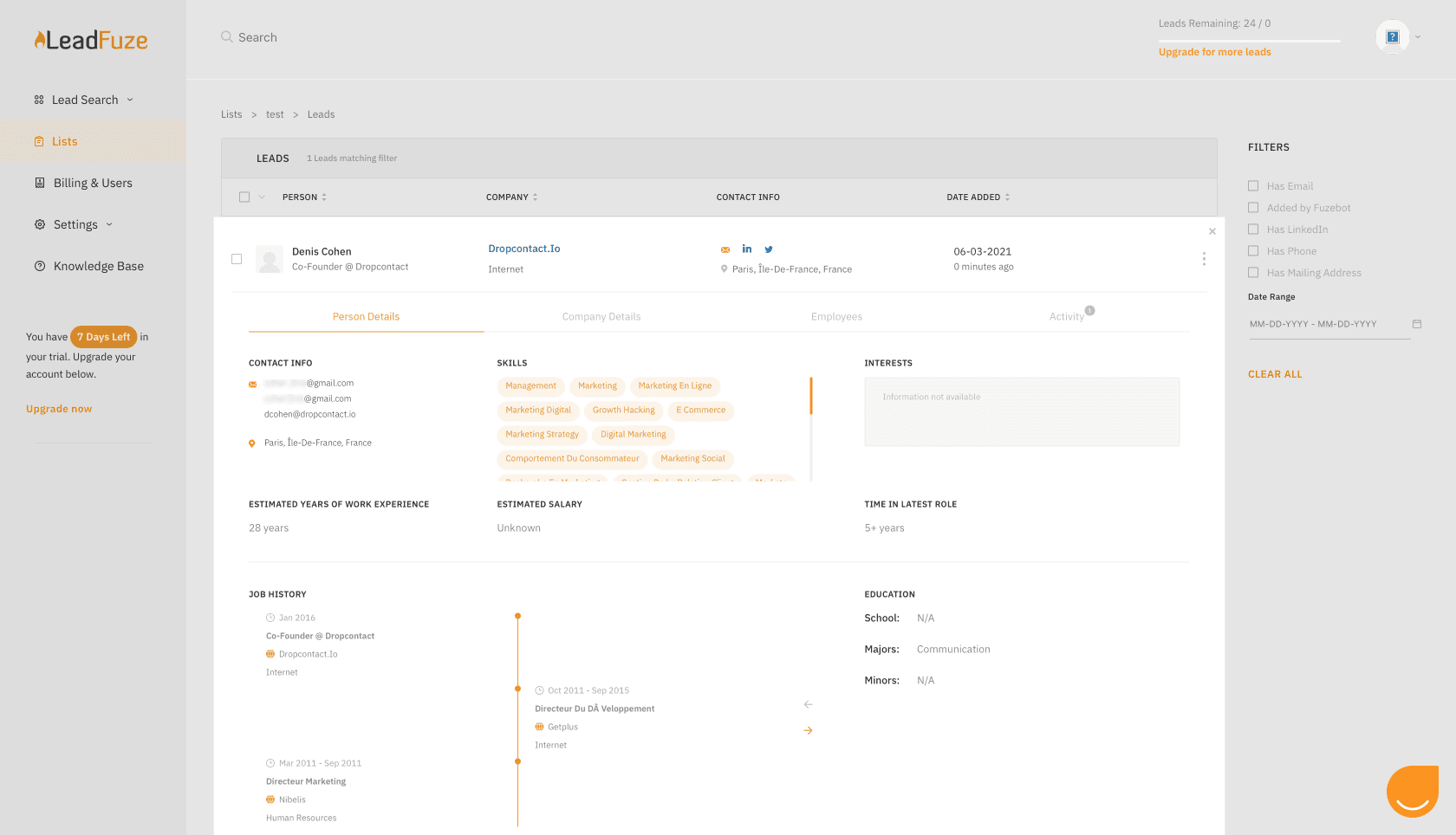Click the Upgrade now link

tap(59, 409)
